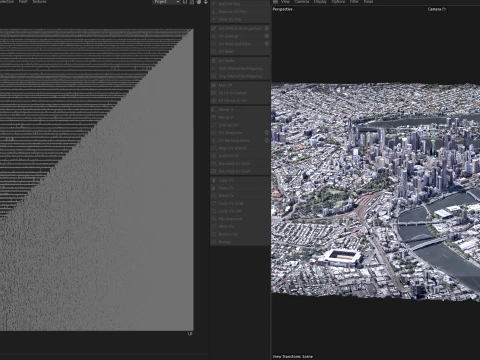Click the Copy UV command
The image size is (480, 360).
pos(240,180)
